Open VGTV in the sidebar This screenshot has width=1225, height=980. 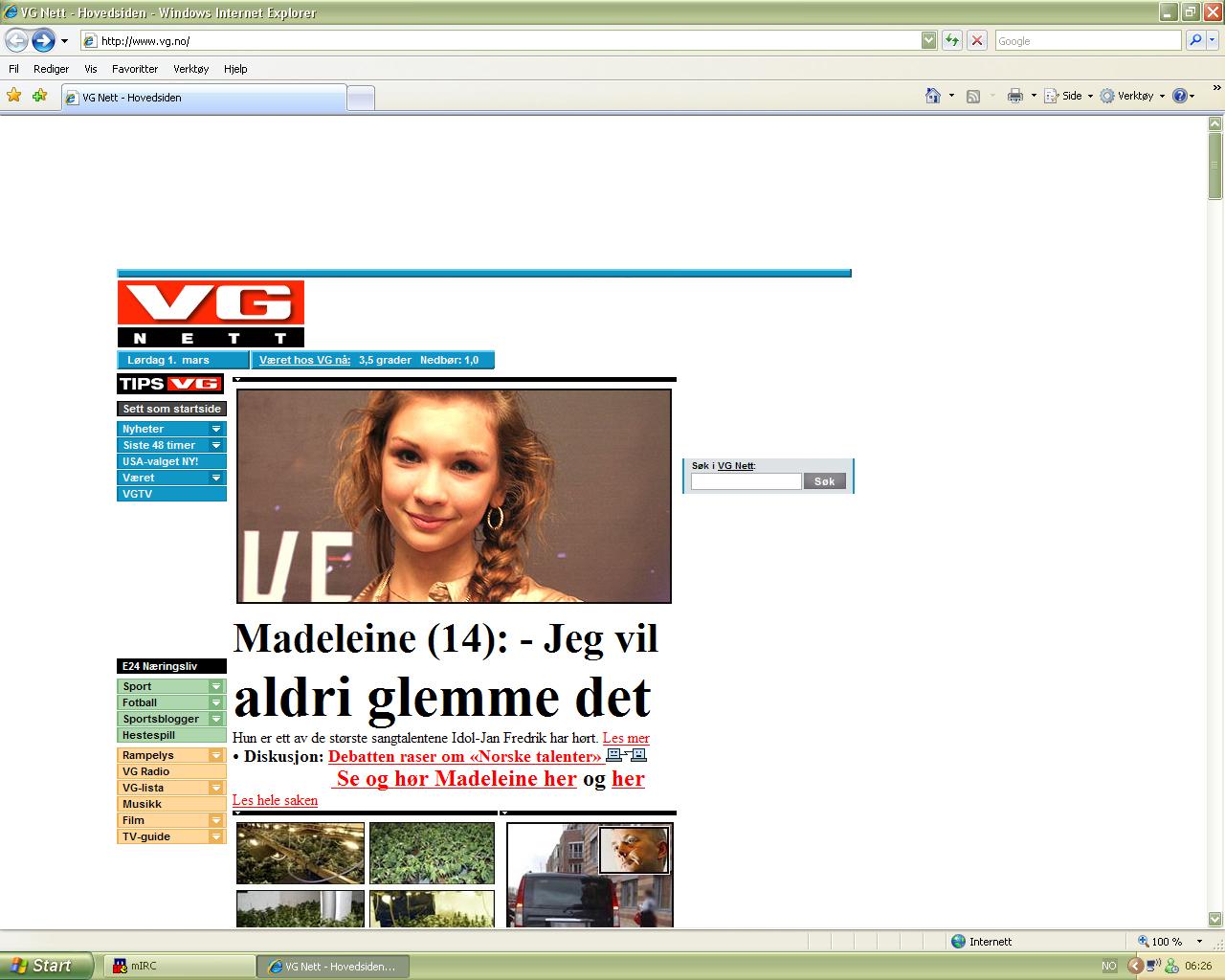coord(171,494)
